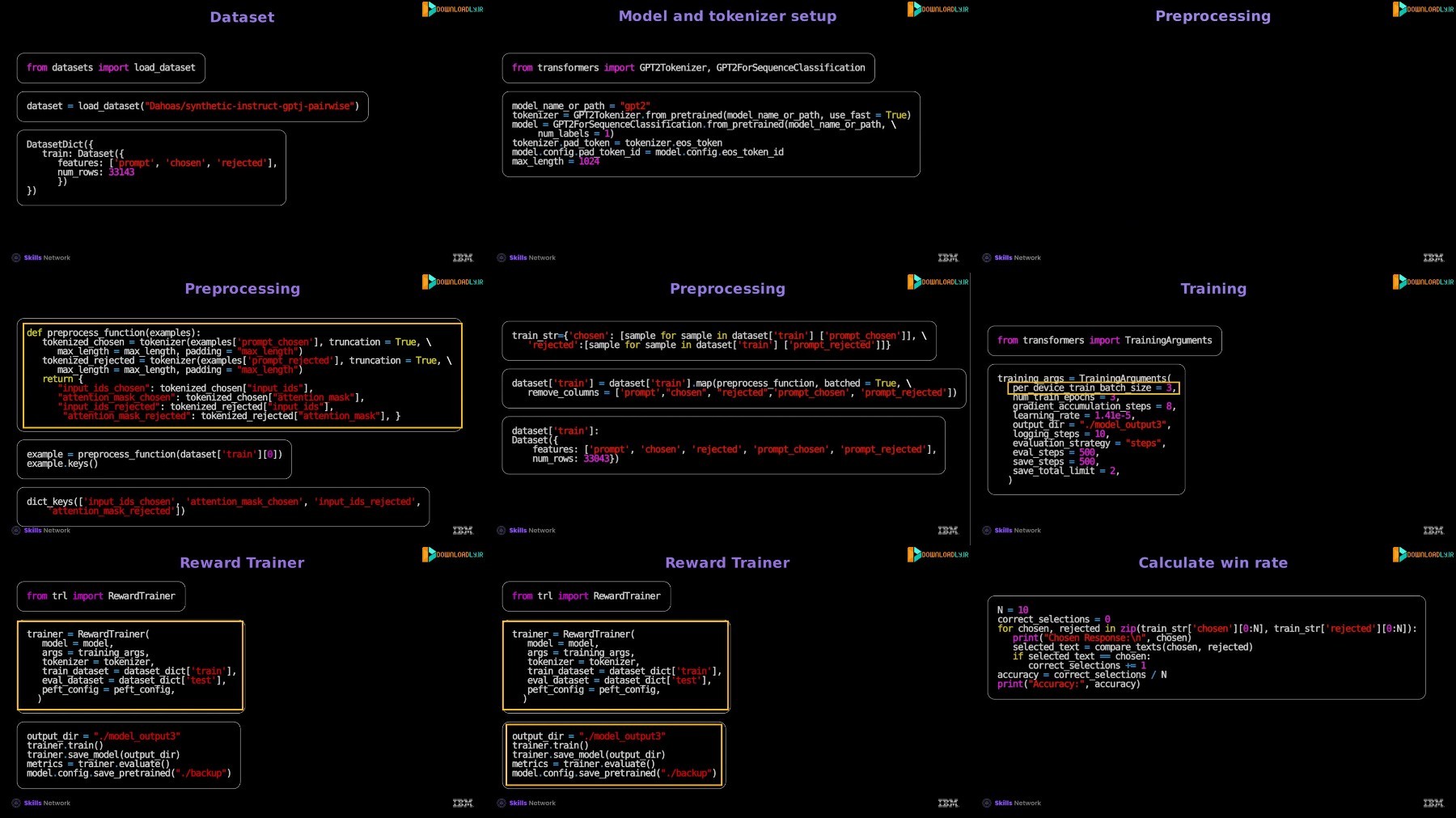This screenshot has width=1456, height=818.
Task: Select the Calculate win rate title
Action: coord(1213,563)
